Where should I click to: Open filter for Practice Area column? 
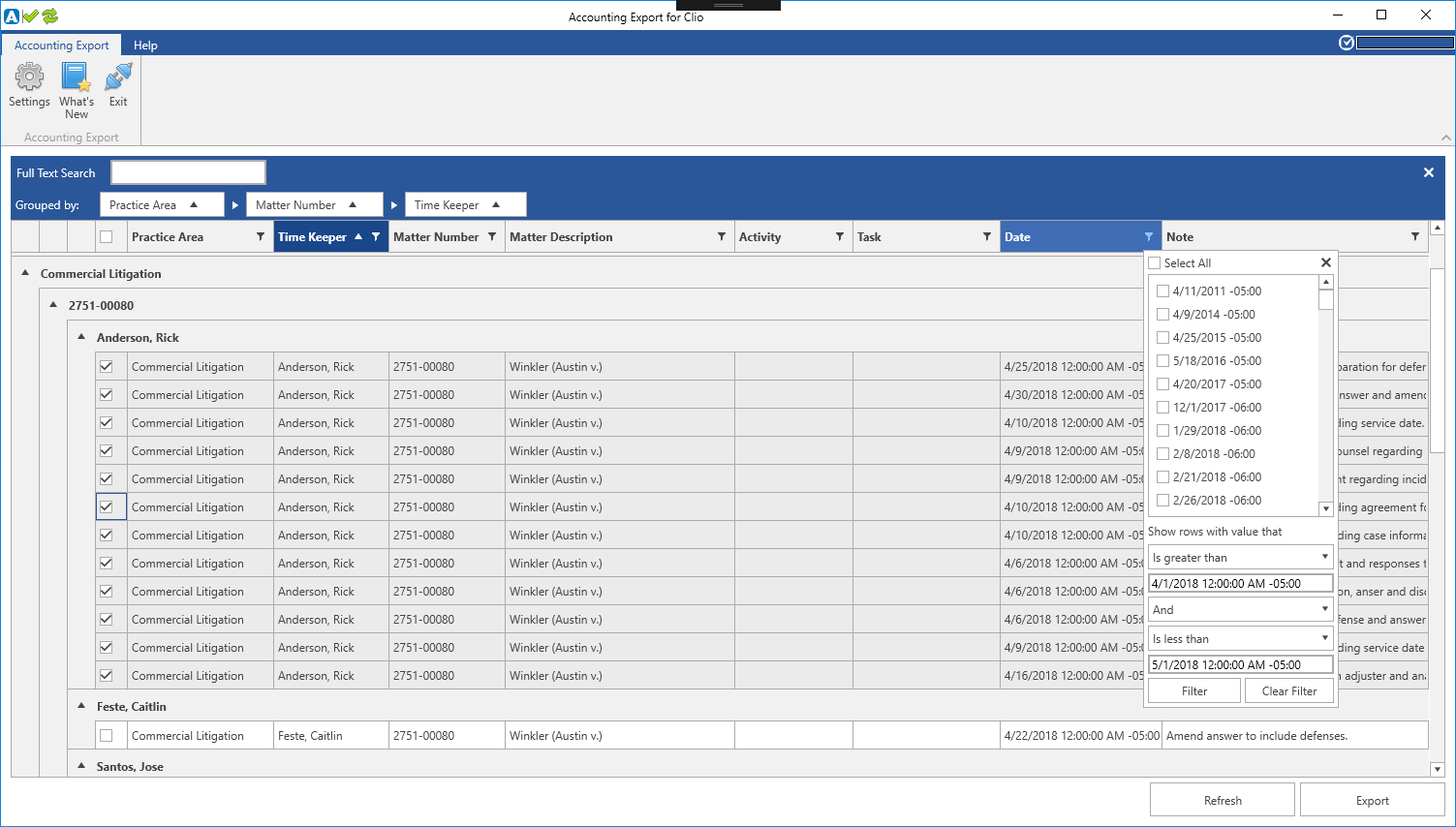(x=260, y=237)
